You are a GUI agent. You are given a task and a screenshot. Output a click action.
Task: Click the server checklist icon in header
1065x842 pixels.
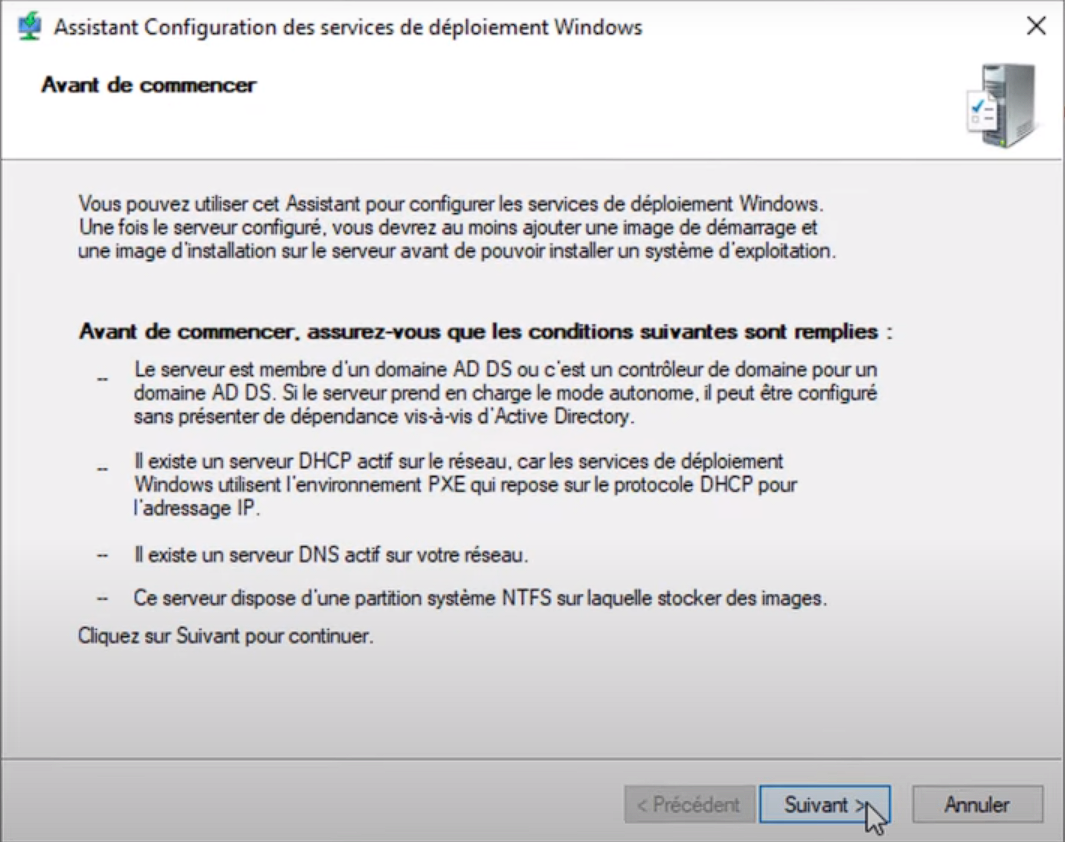click(x=1003, y=105)
